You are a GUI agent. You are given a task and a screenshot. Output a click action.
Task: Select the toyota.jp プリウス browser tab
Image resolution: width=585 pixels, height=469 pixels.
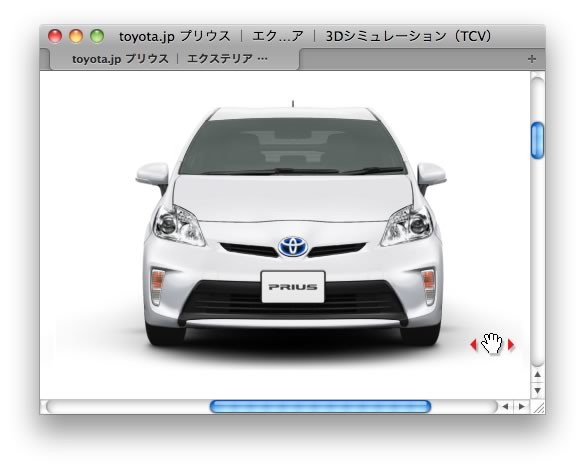[174, 59]
